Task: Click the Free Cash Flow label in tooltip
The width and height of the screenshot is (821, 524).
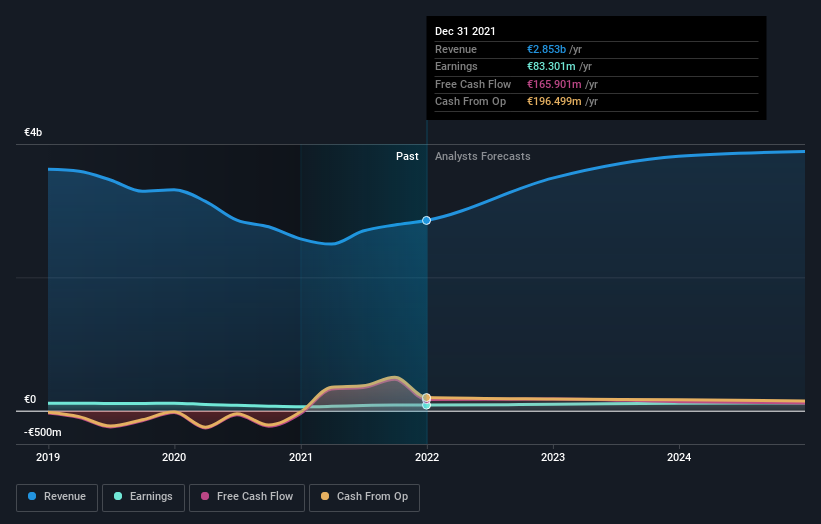Action: [473, 84]
